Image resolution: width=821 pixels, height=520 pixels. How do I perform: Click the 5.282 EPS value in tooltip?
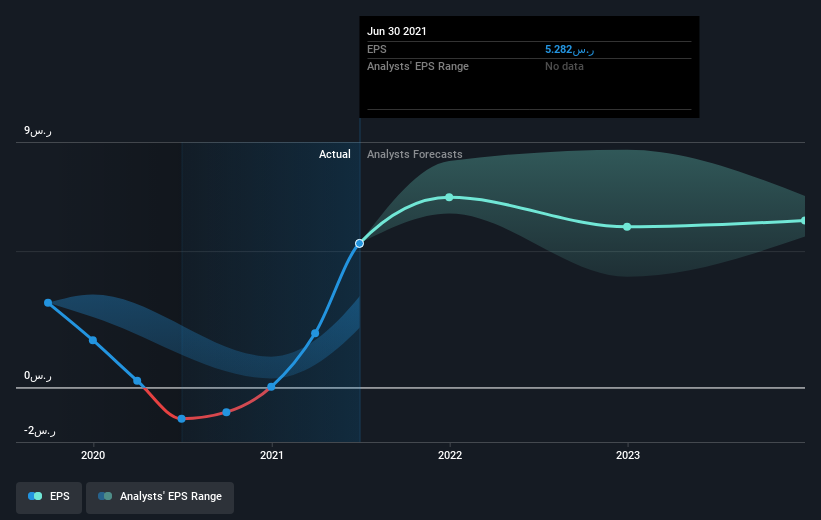(x=569, y=49)
